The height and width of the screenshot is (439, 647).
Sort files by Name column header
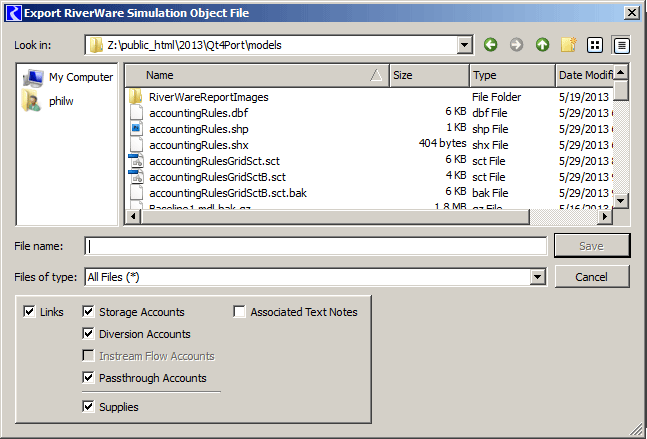257,75
